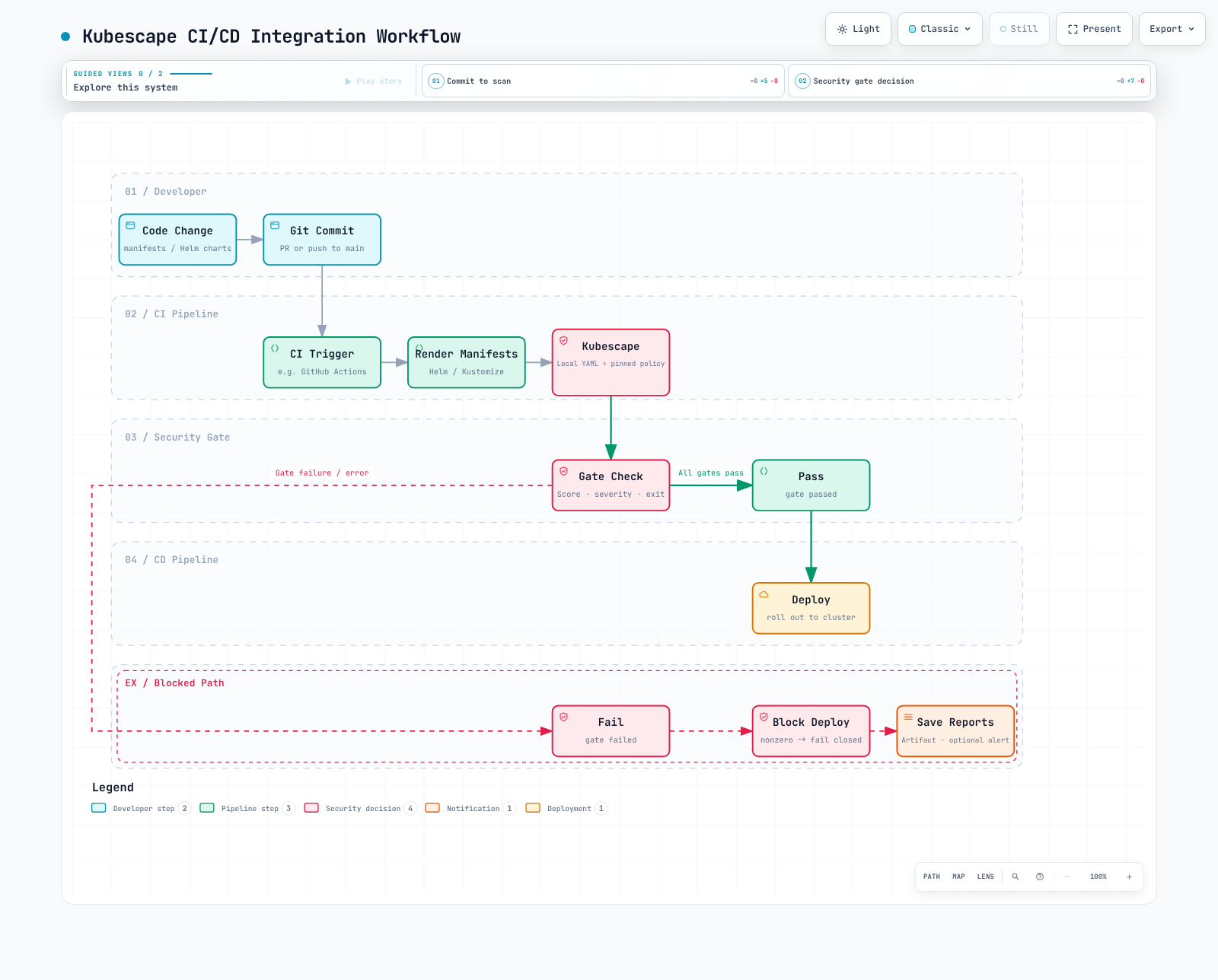Switch to PATH view mode

[932, 877]
